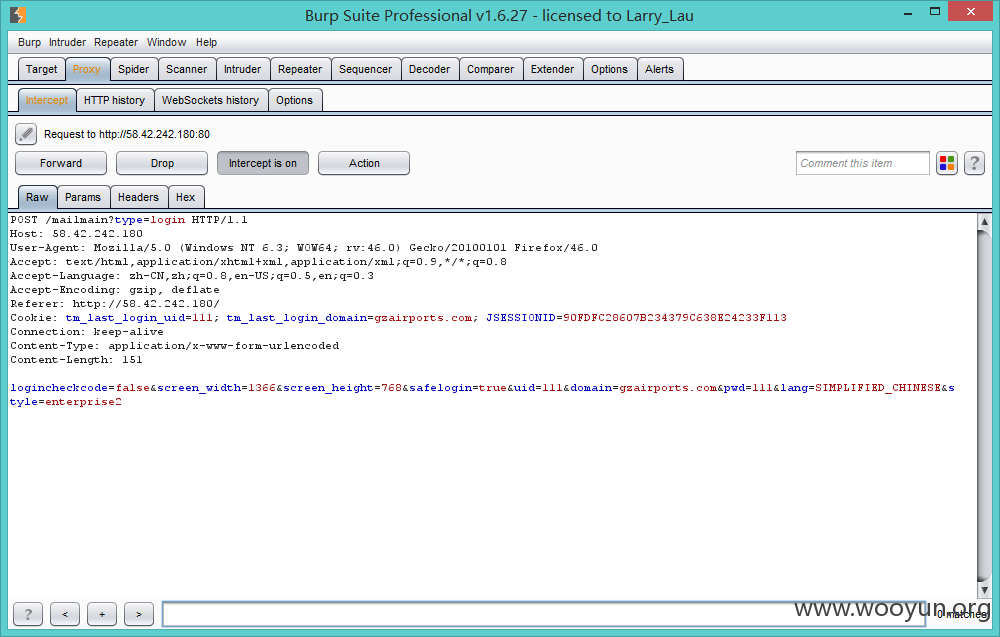Screen dimensions: 1000x637
Task: Open the main Options tab
Action: 609,69
